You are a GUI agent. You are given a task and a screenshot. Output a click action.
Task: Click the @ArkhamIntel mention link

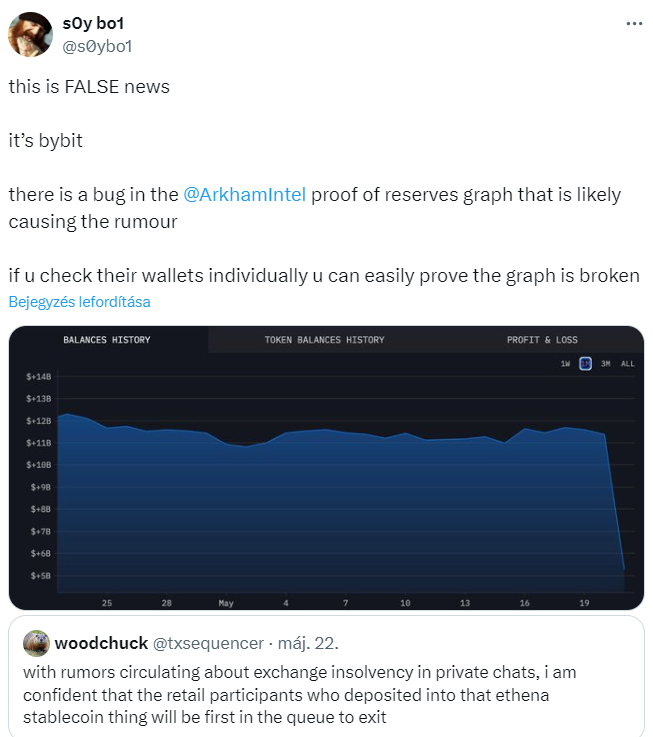(x=244, y=195)
